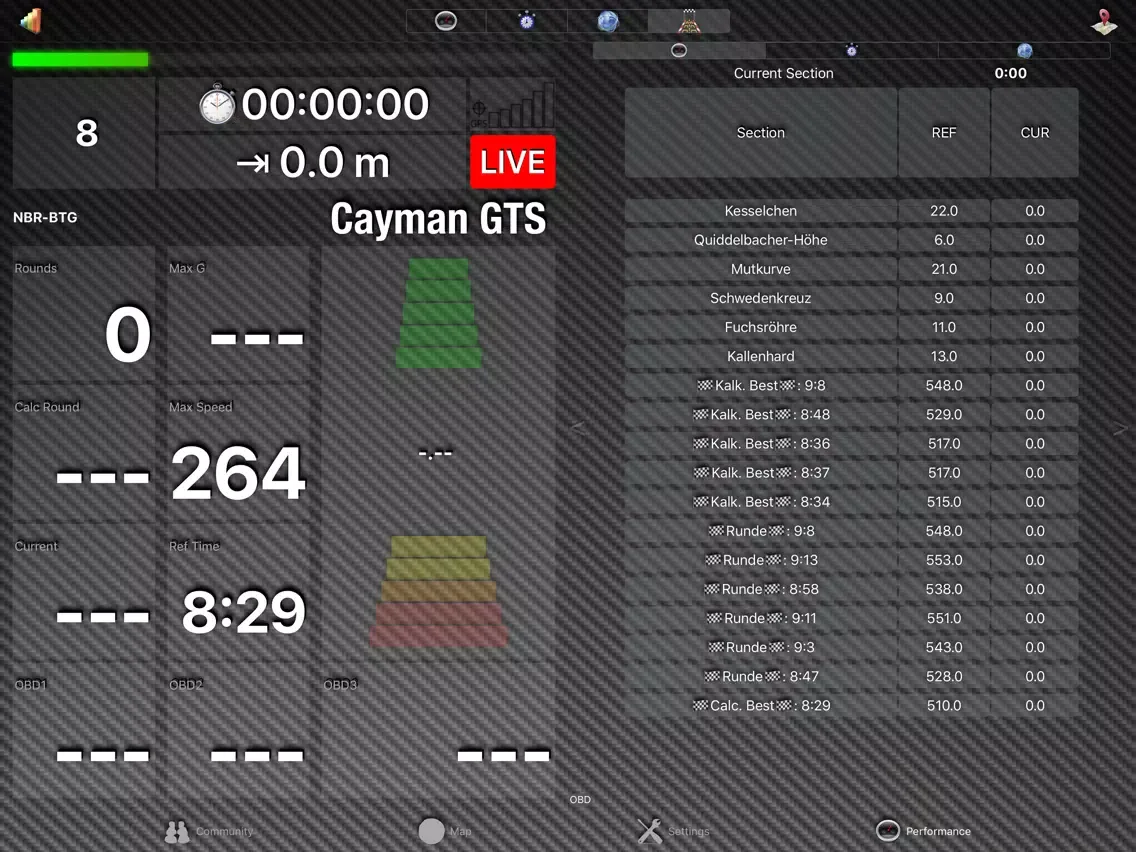Tap the OBD3 value tile
Image resolution: width=1136 pixels, height=852 pixels.
(438, 731)
